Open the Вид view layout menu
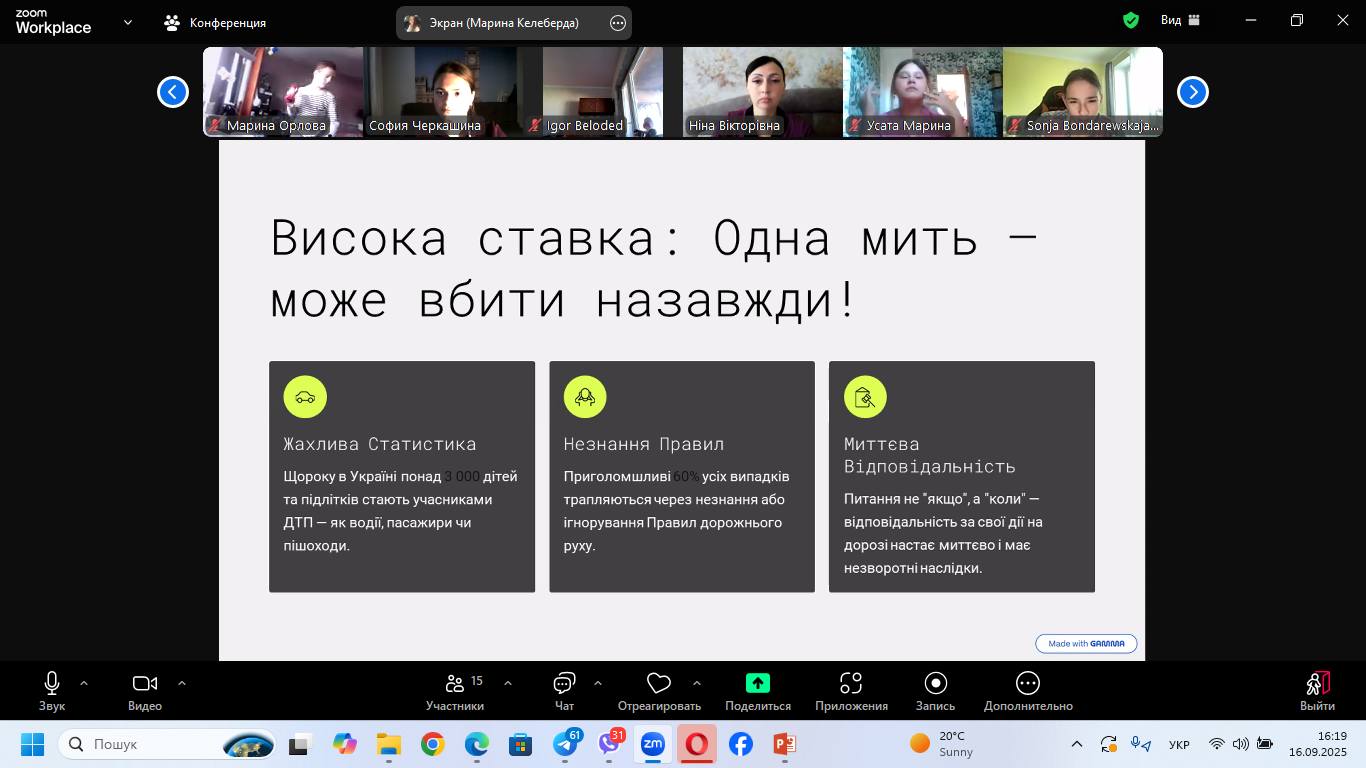 1180,21
